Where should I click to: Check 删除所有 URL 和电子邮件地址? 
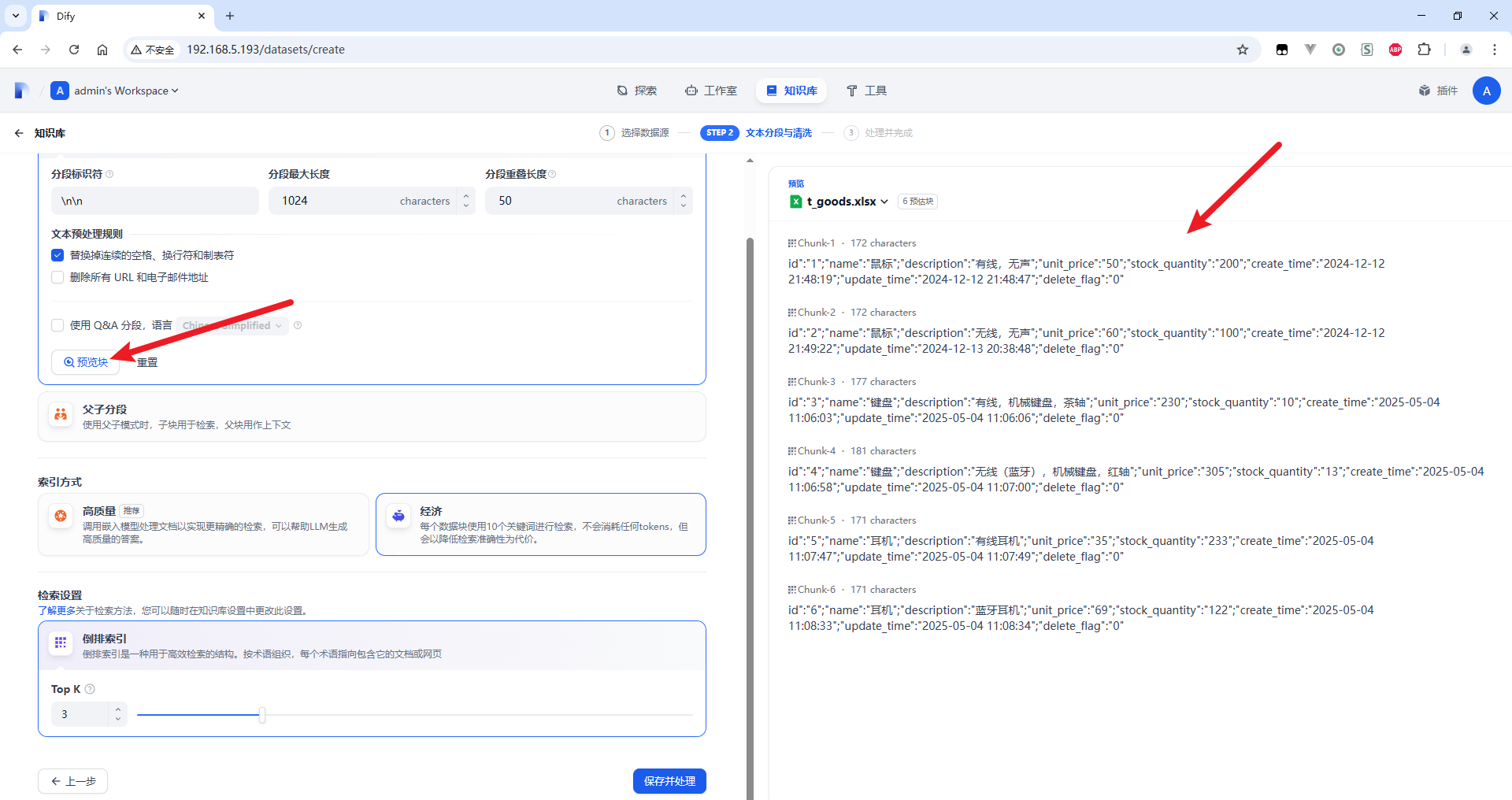coord(57,277)
